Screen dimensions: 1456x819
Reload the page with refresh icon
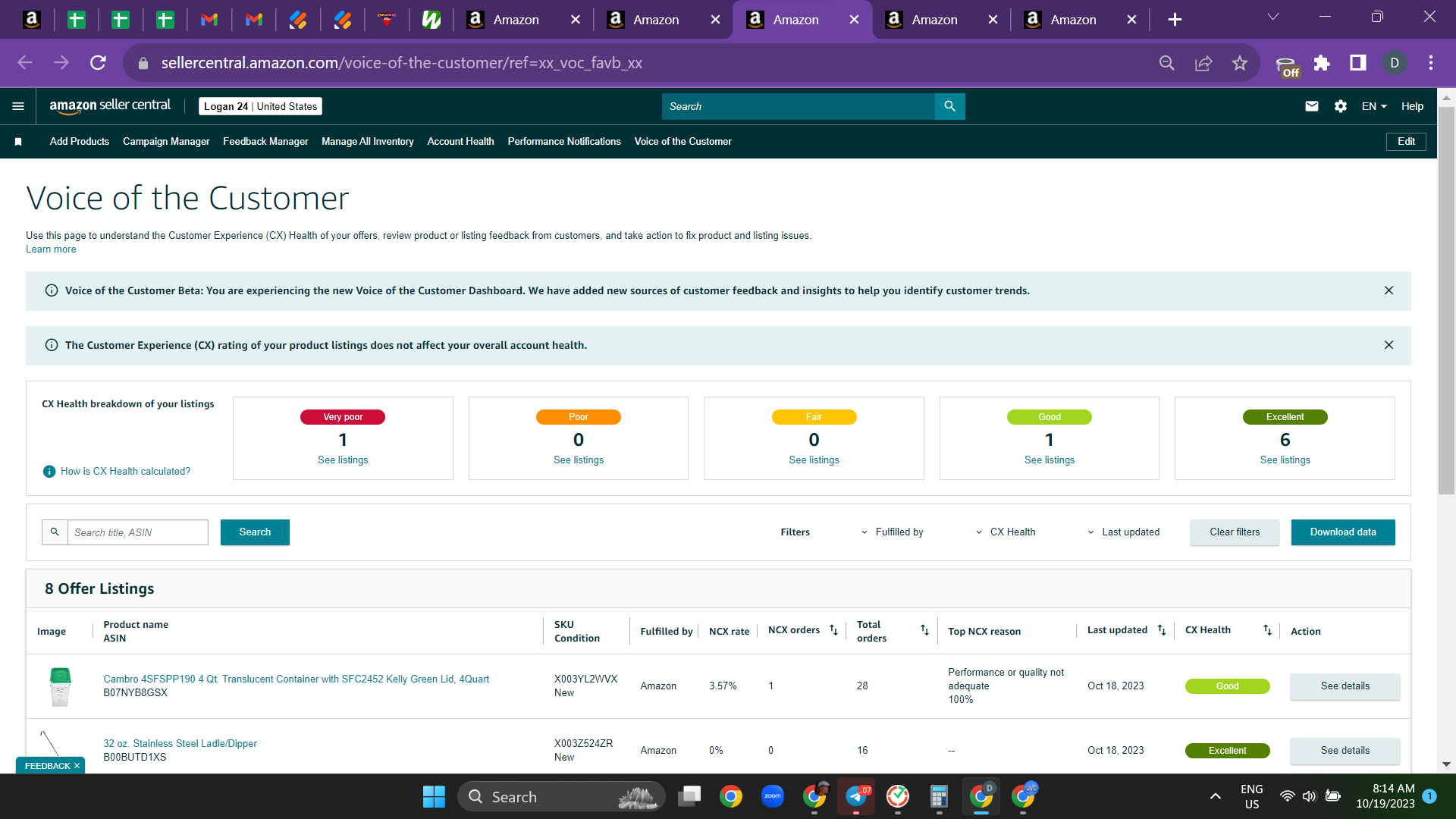(98, 63)
